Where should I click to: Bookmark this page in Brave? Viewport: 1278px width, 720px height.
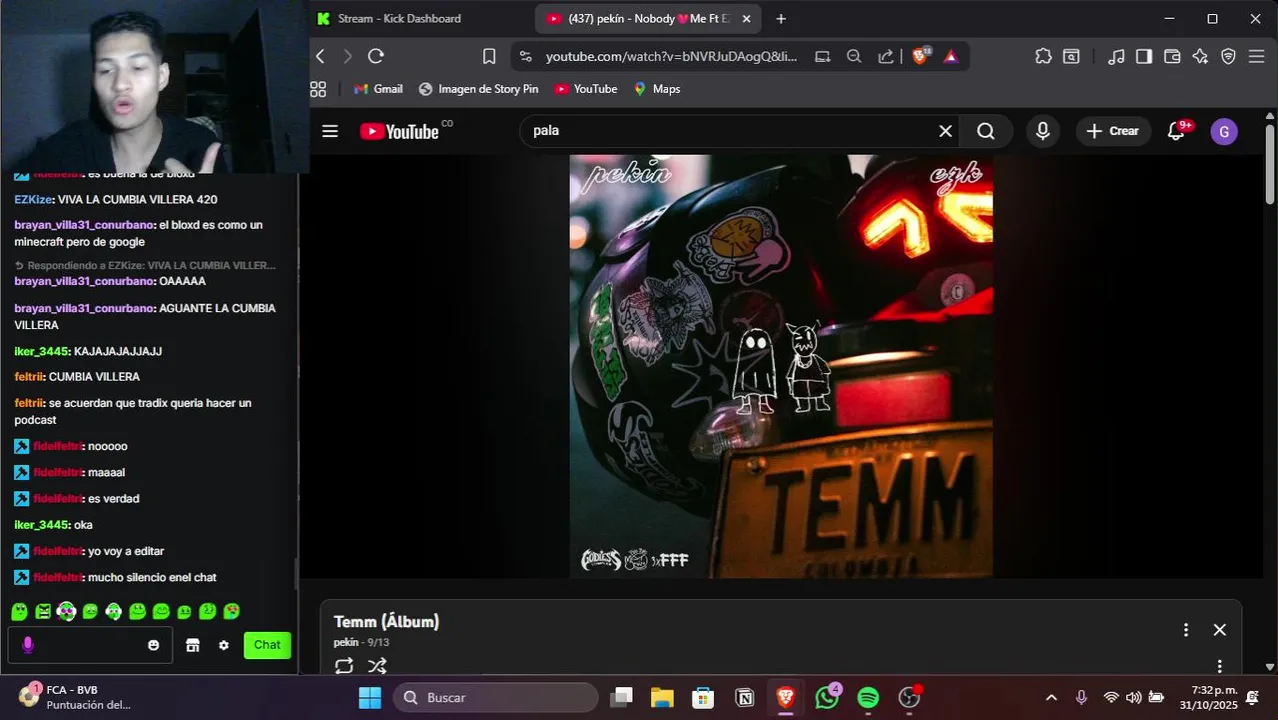[489, 56]
